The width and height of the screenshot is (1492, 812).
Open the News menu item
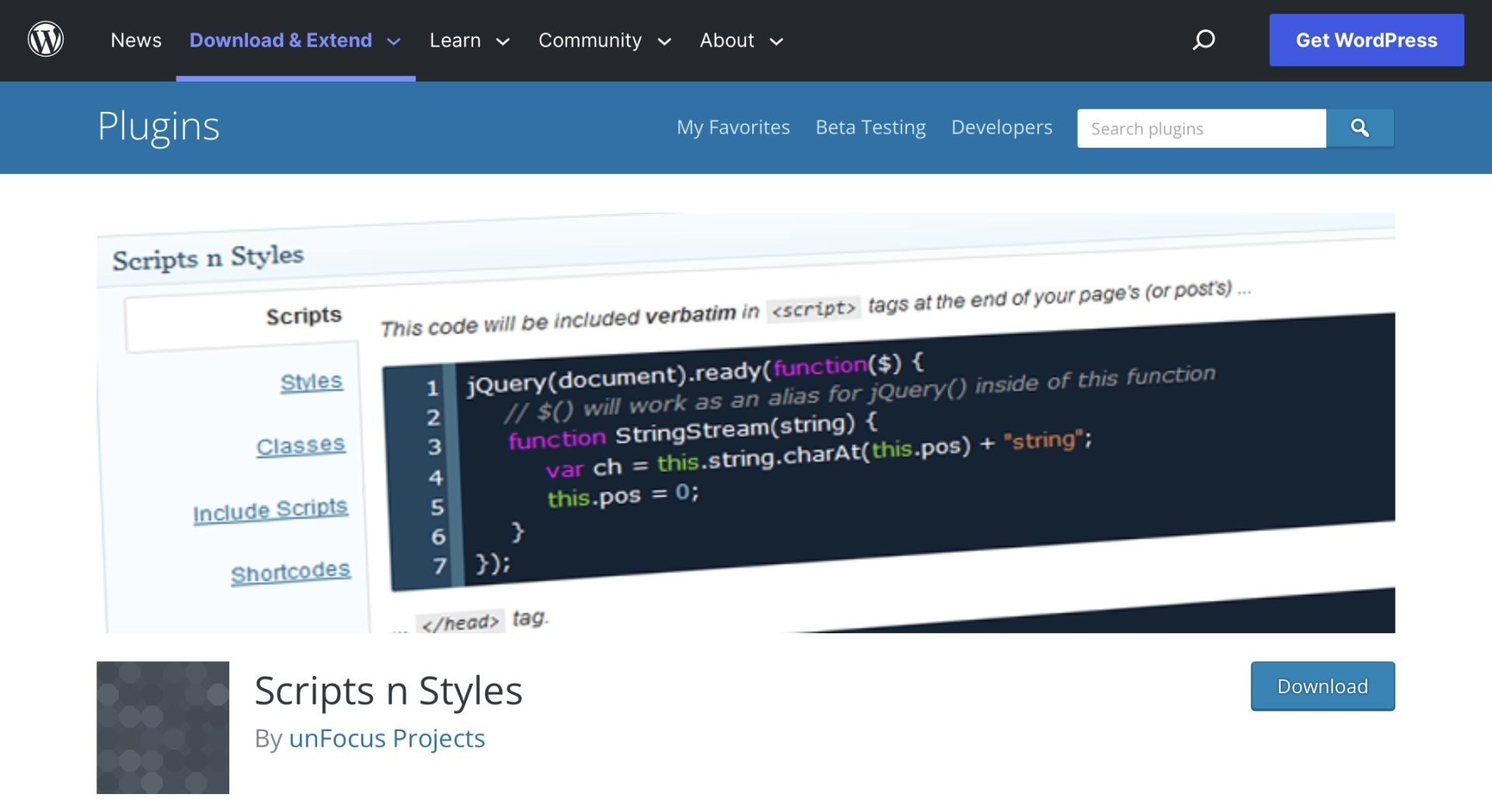(x=136, y=40)
